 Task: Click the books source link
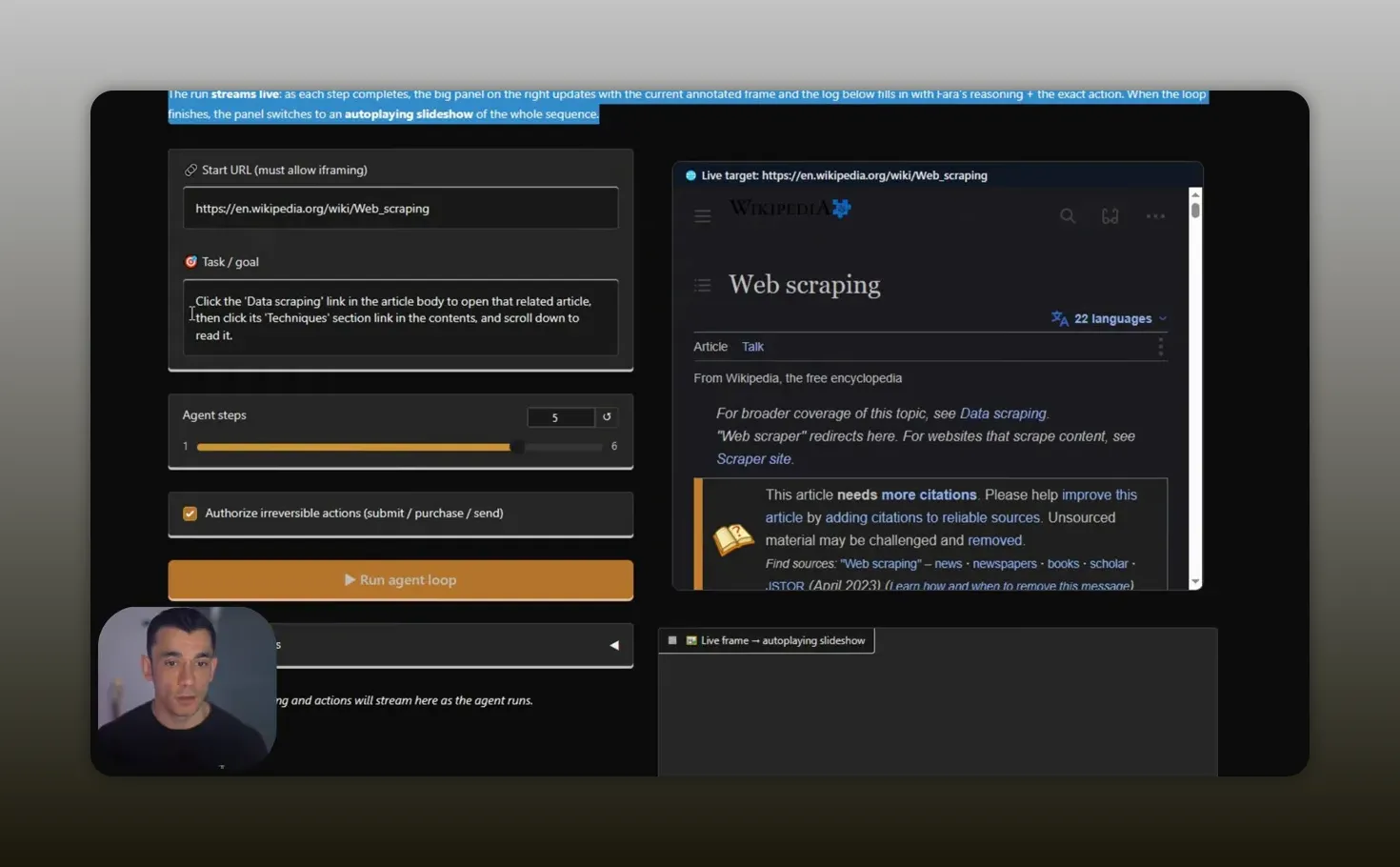[x=1063, y=564]
